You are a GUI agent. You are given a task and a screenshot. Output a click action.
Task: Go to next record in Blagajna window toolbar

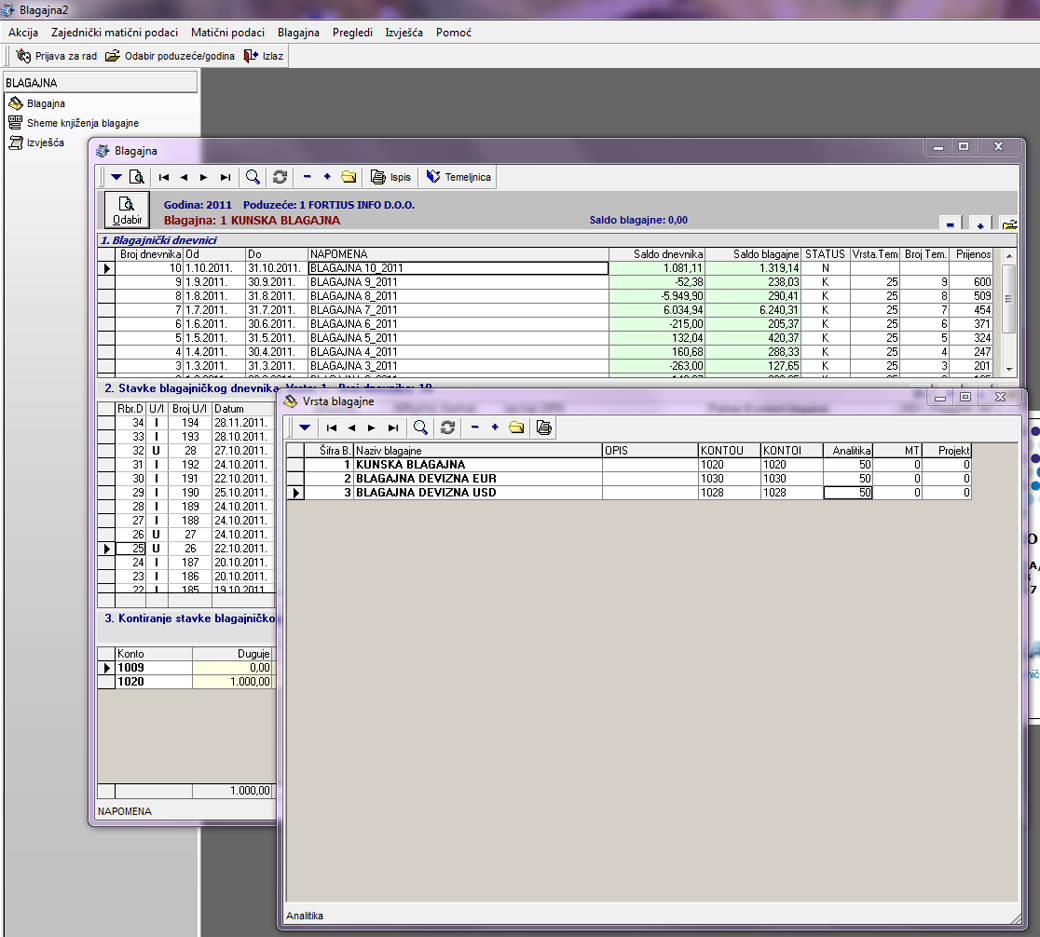coord(204,177)
